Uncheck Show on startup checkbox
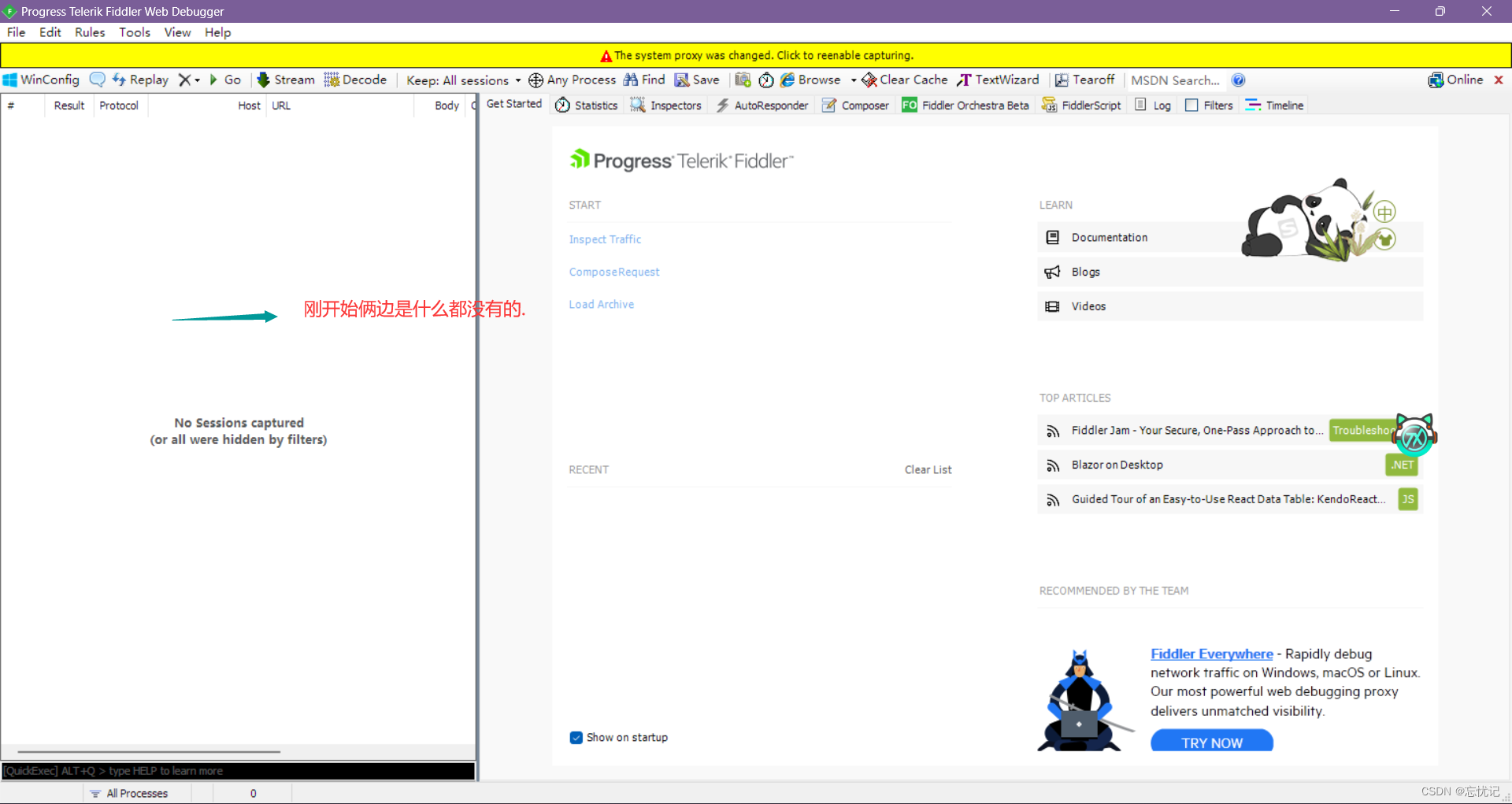The height and width of the screenshot is (804, 1512). [x=576, y=737]
